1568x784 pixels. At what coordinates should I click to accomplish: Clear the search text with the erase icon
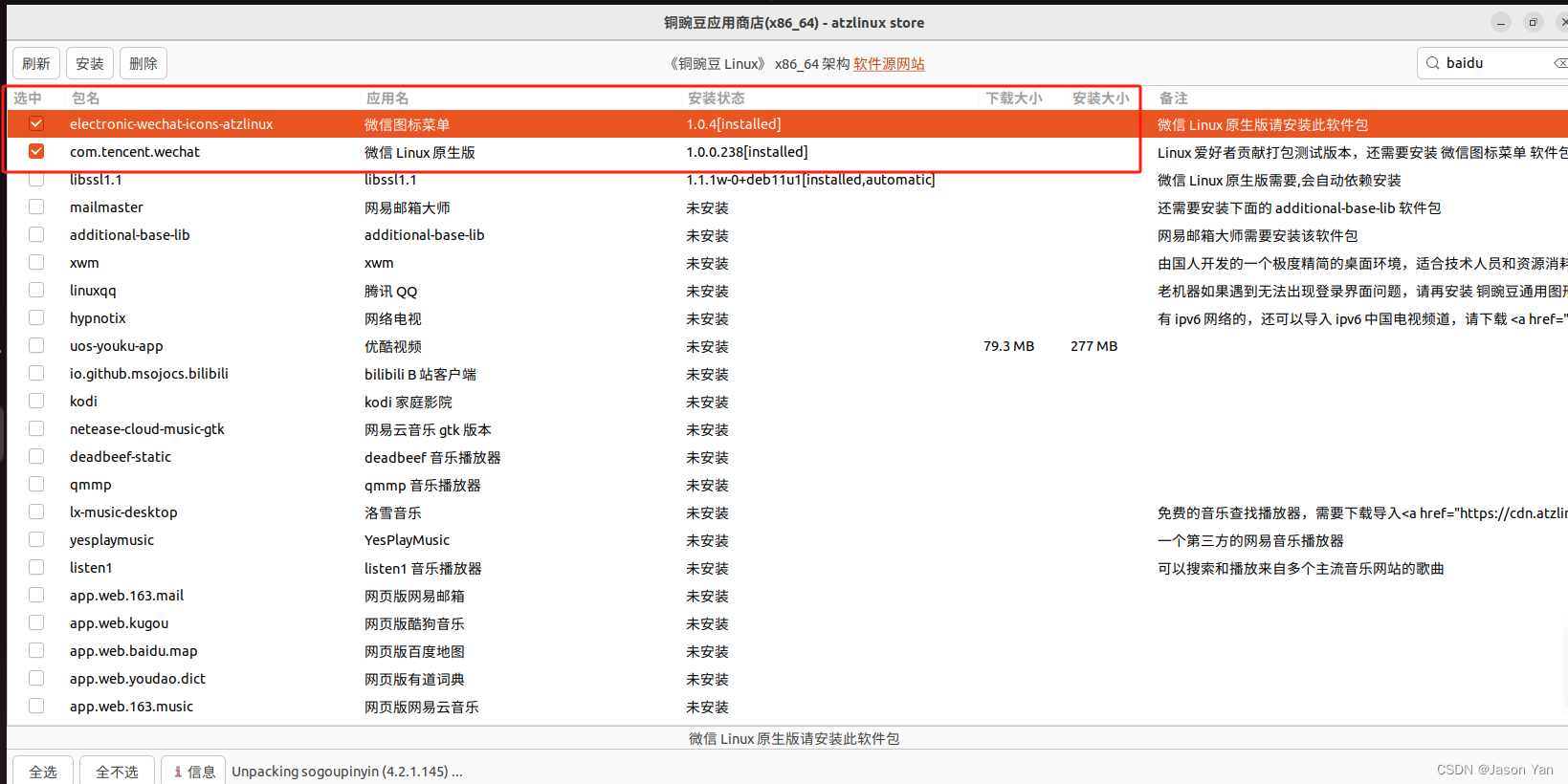1559,63
